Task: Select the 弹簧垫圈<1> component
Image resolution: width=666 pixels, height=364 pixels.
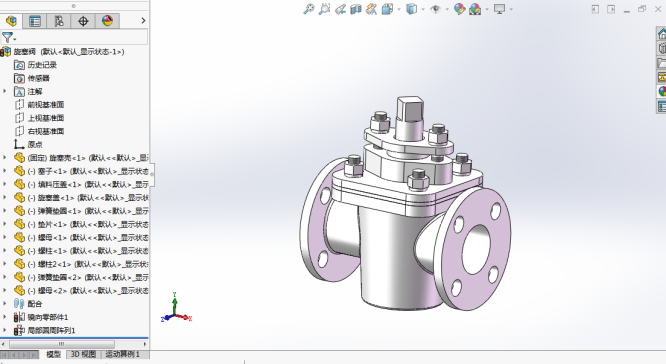Action: click(x=81, y=211)
